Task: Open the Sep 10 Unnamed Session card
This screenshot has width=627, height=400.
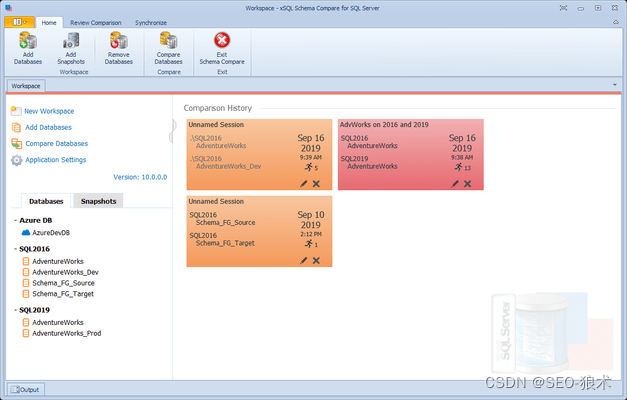Action: click(x=259, y=231)
